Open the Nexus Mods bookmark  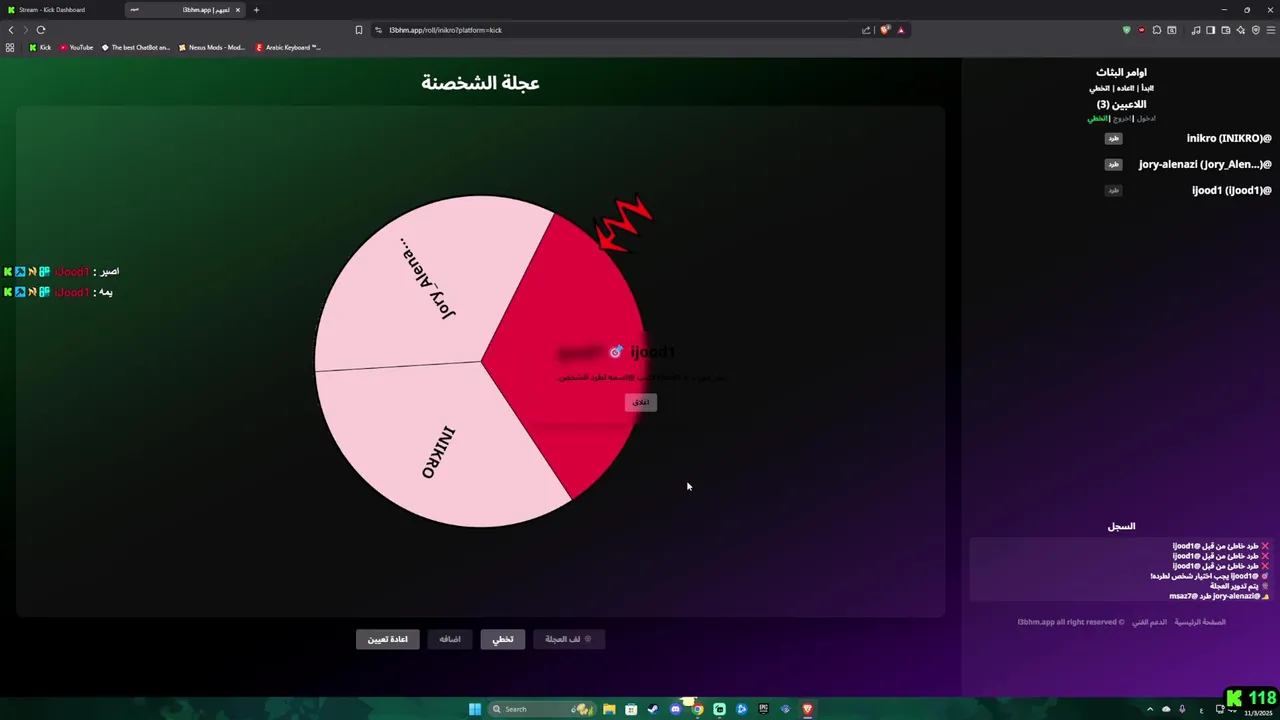tap(211, 47)
